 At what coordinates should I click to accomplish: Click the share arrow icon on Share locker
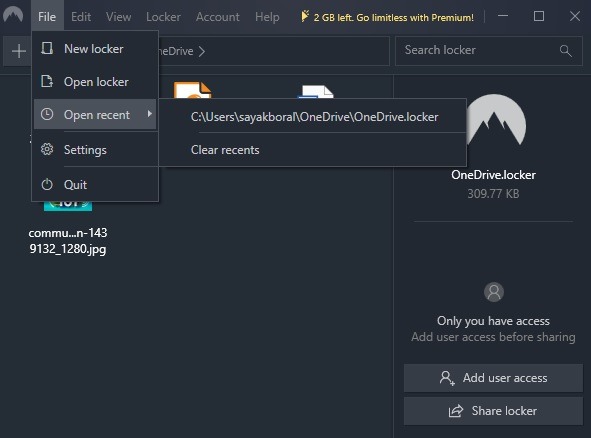456,410
